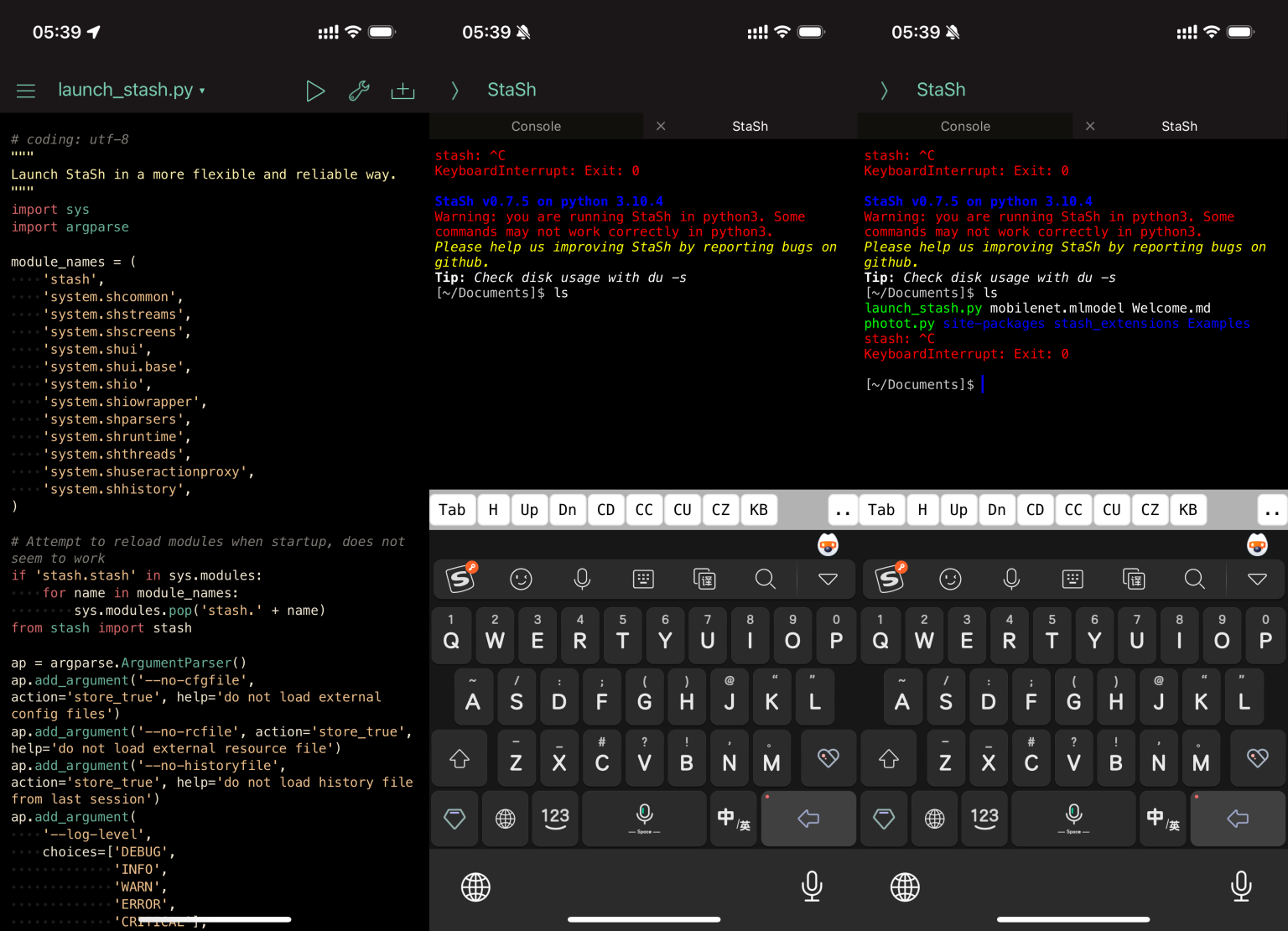Expand more StaSh keys with the .. button
The width and height of the screenshot is (1288, 931).
[x=842, y=509]
